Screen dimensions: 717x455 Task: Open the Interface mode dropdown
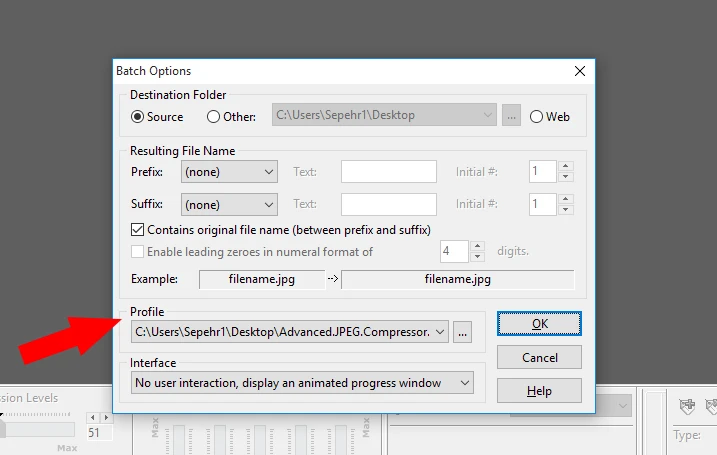(302, 383)
